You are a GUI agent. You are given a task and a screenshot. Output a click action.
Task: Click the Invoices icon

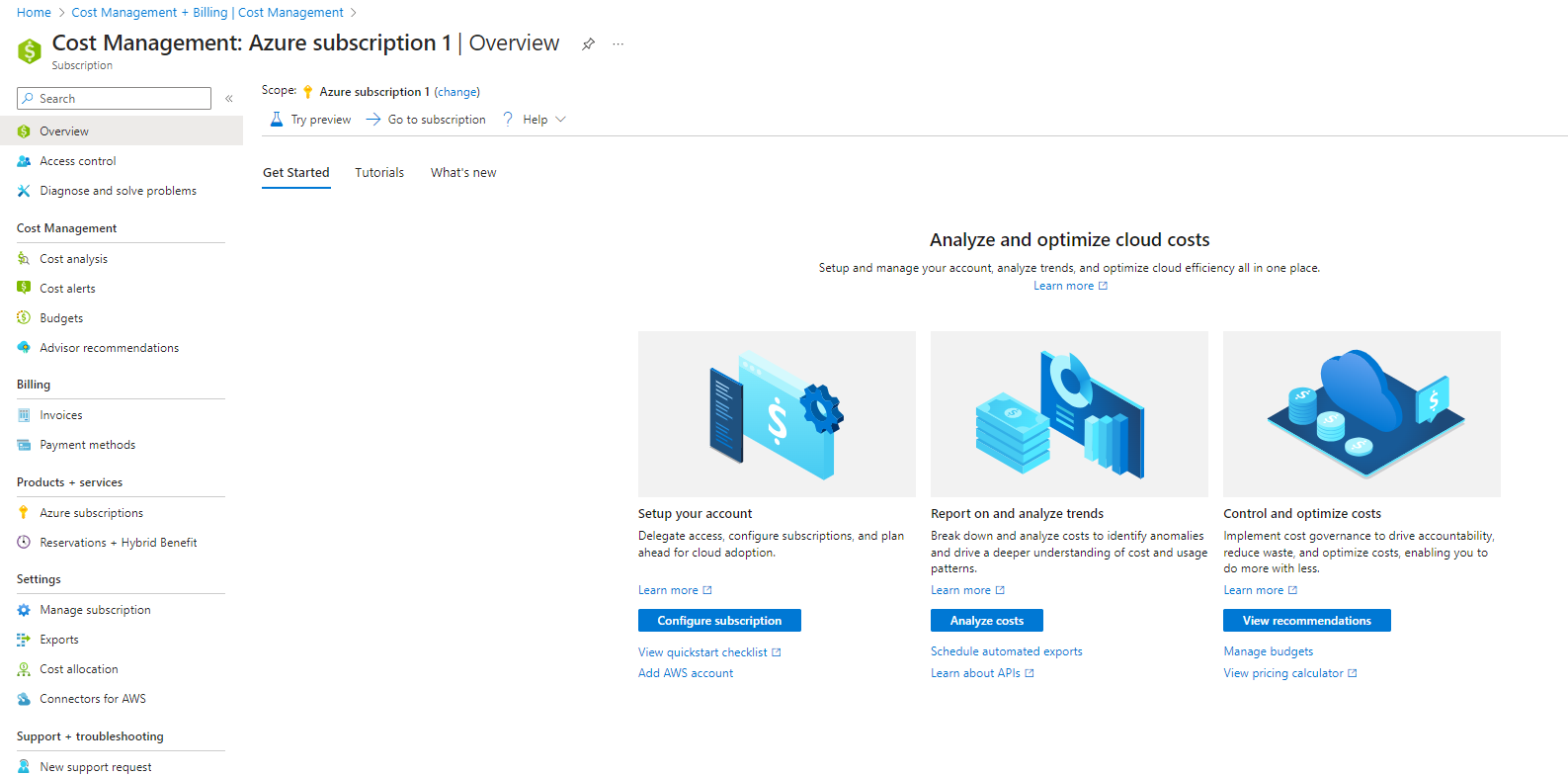tap(24, 415)
